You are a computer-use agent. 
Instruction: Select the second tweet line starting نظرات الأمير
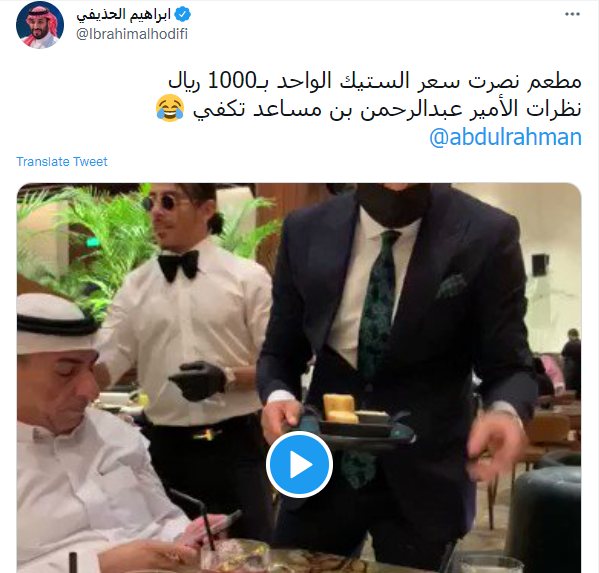coord(387,109)
